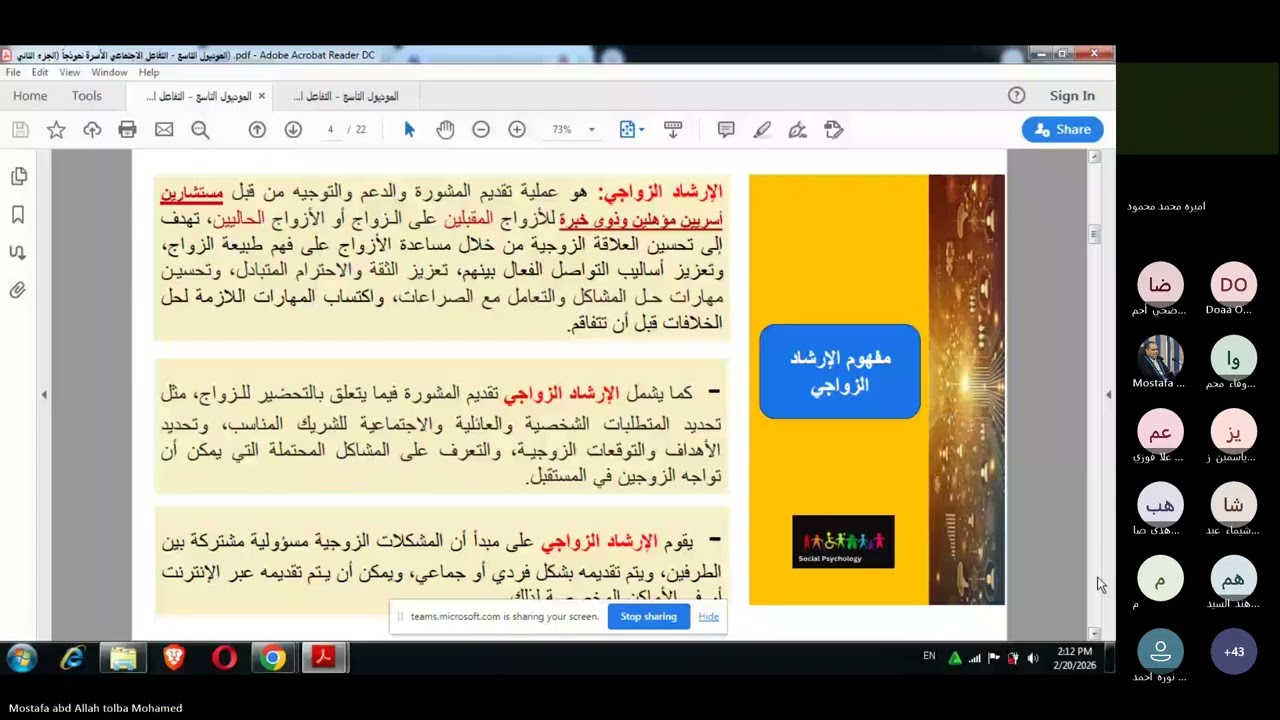1280x720 pixels.
Task: Open Google Chrome from taskbar
Action: [273, 658]
